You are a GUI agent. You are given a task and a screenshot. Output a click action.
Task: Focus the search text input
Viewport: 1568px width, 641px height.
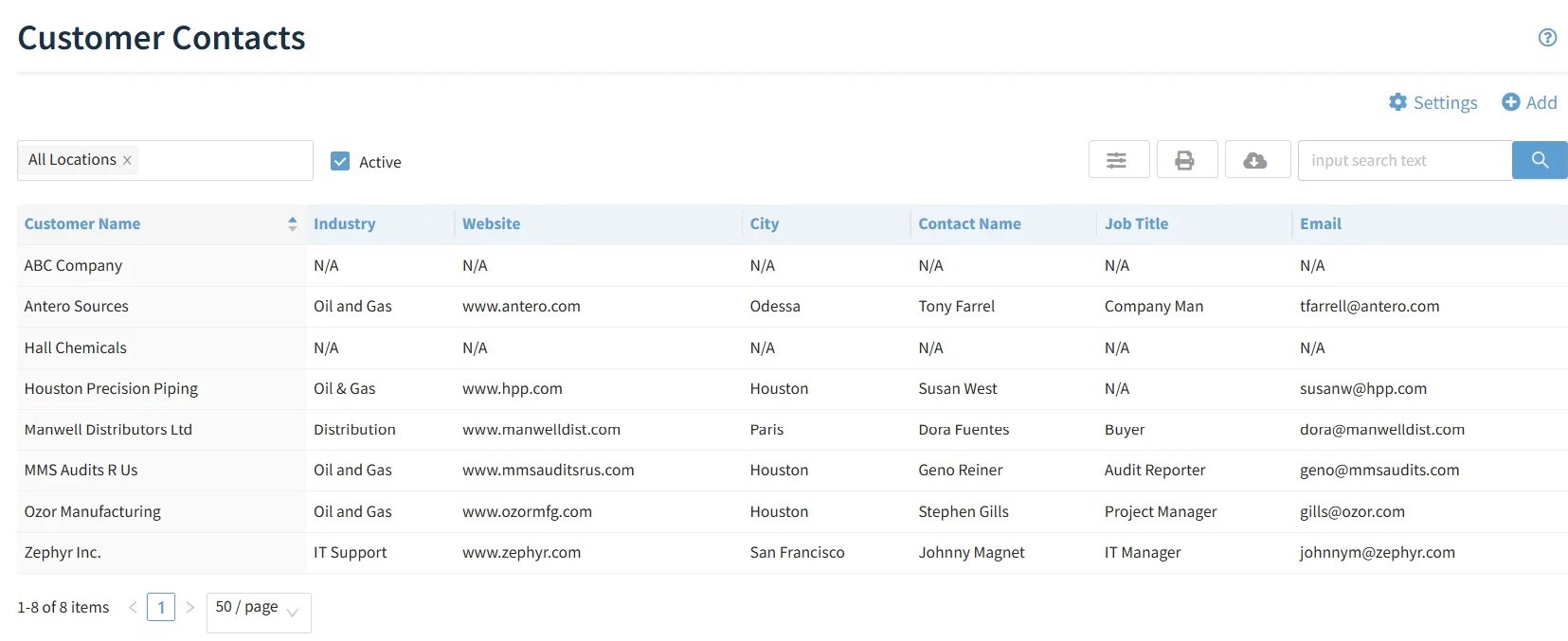click(x=1403, y=160)
